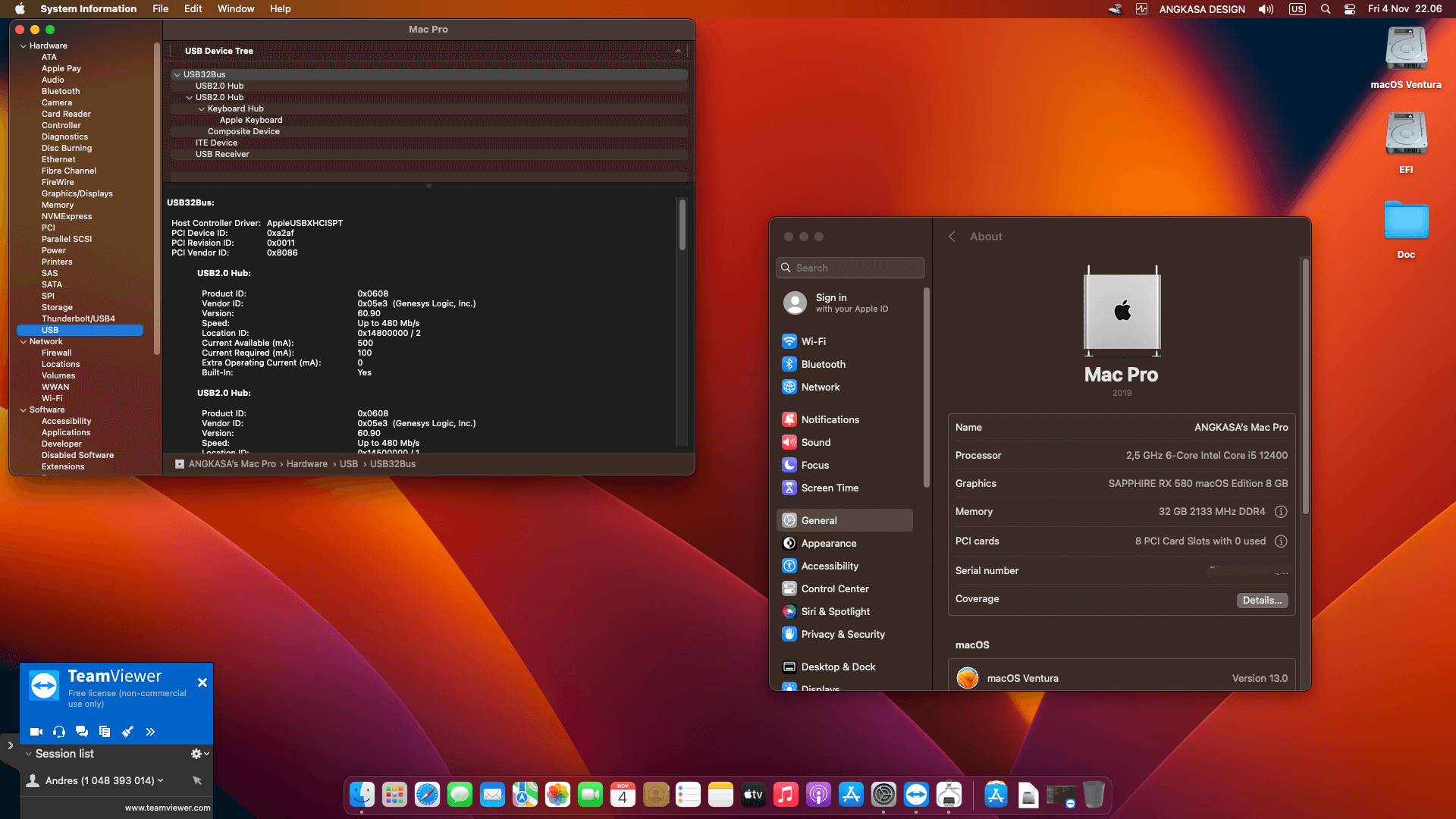Open Control Center in menu bar
The width and height of the screenshot is (1456, 819).
click(1350, 9)
